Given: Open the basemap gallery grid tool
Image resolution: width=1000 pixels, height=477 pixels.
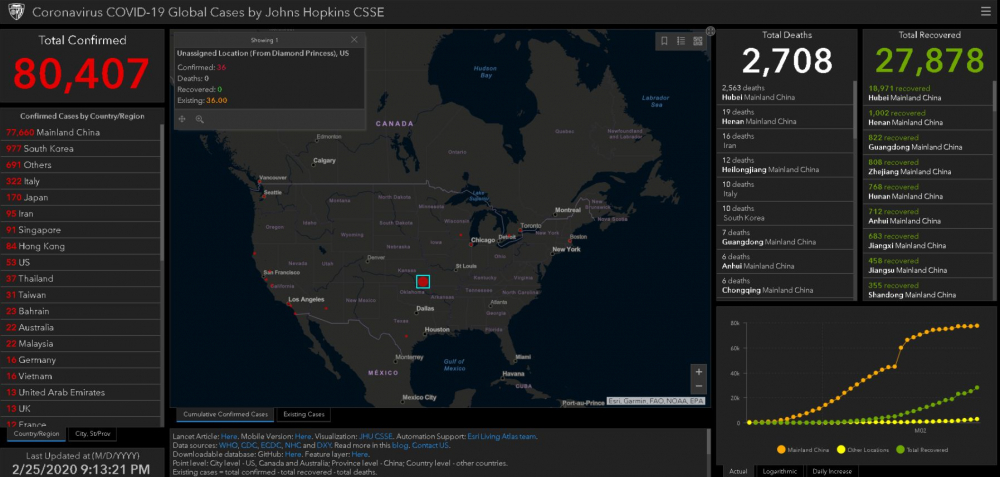Looking at the screenshot, I should coord(698,41).
